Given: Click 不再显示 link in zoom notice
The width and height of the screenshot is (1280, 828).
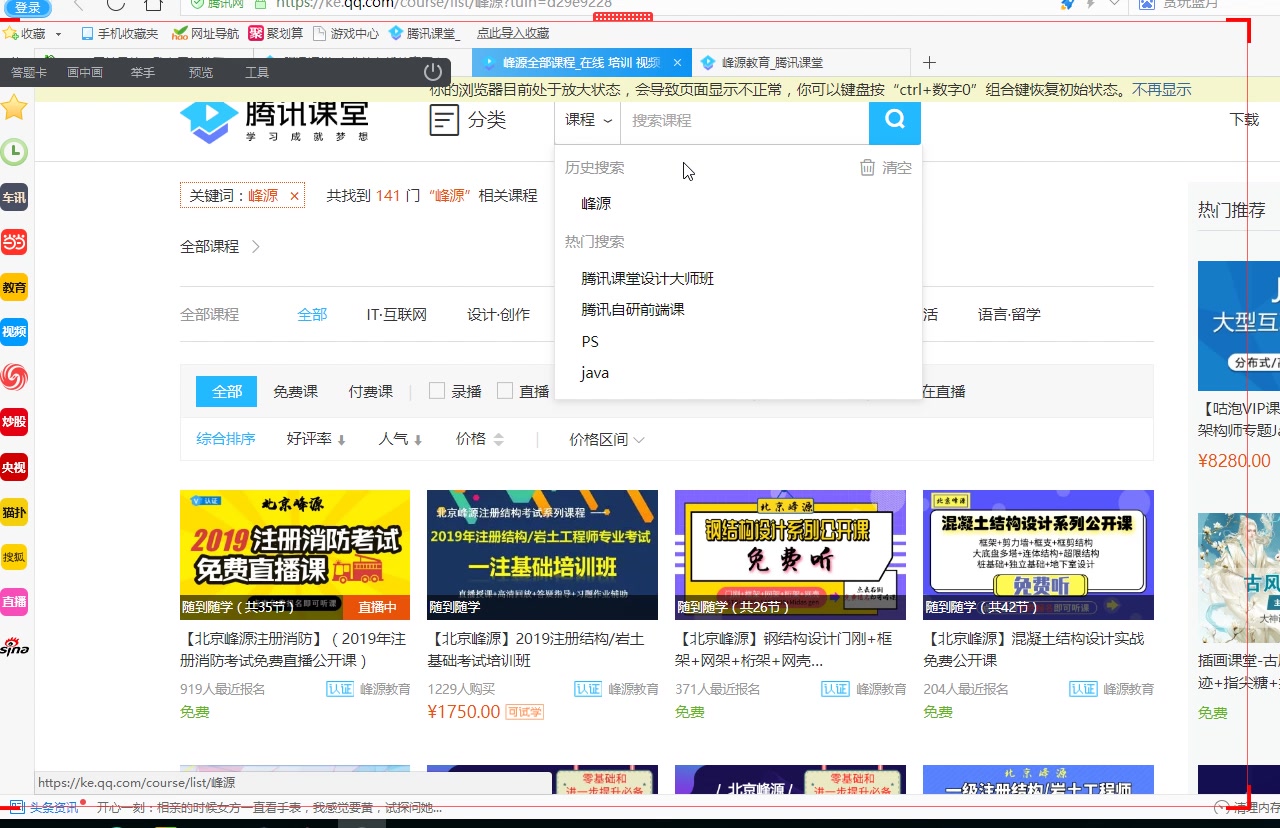Looking at the screenshot, I should point(1162,90).
